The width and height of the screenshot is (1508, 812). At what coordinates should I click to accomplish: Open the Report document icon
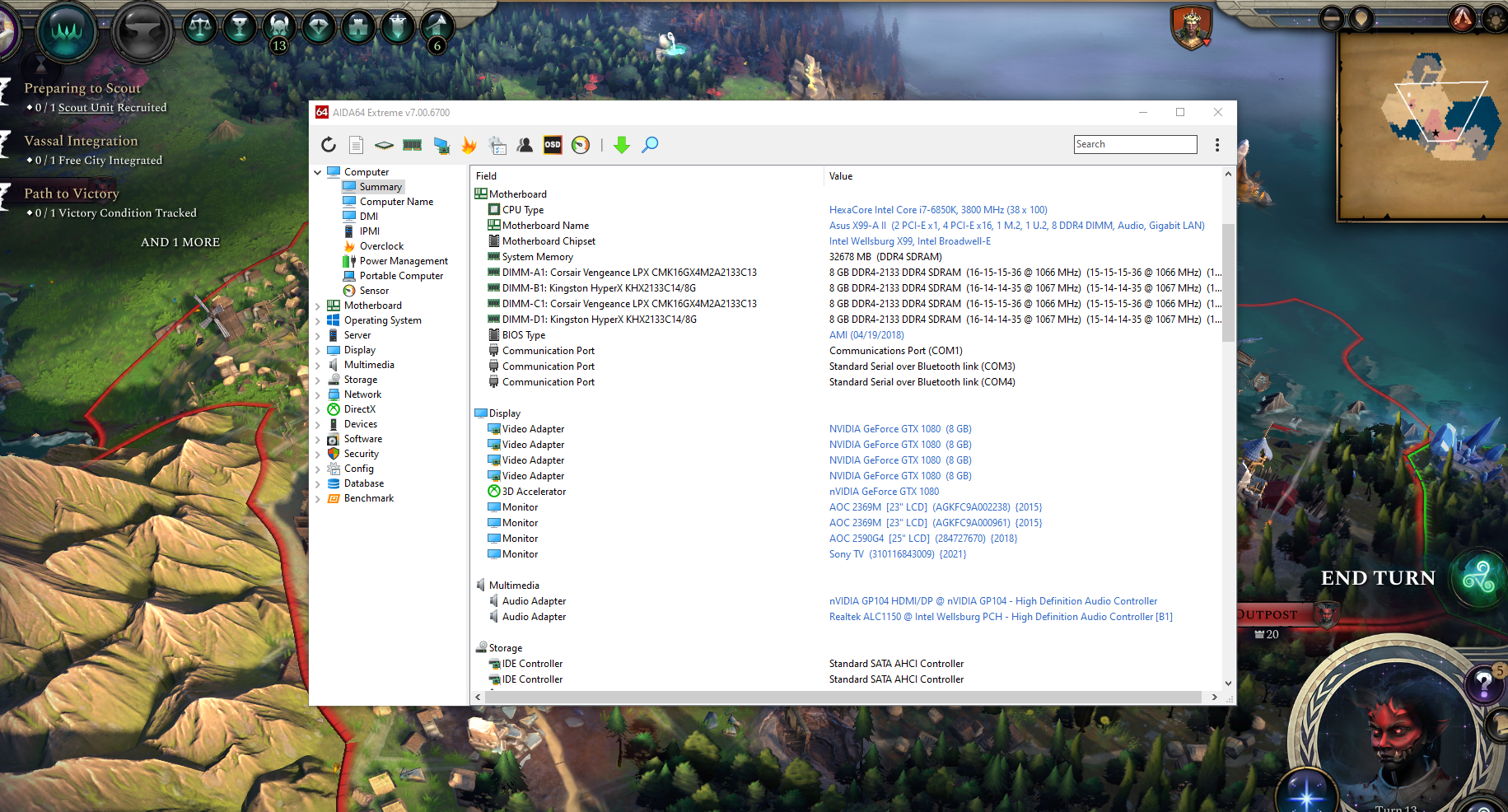[x=356, y=145]
